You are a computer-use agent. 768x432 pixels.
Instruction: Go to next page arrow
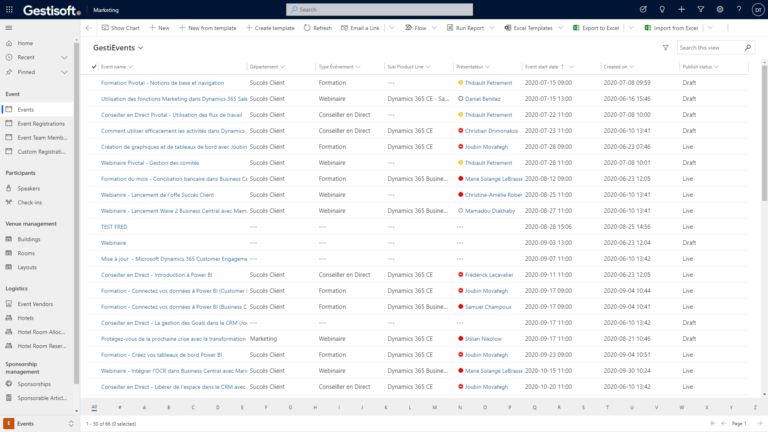click(x=759, y=423)
